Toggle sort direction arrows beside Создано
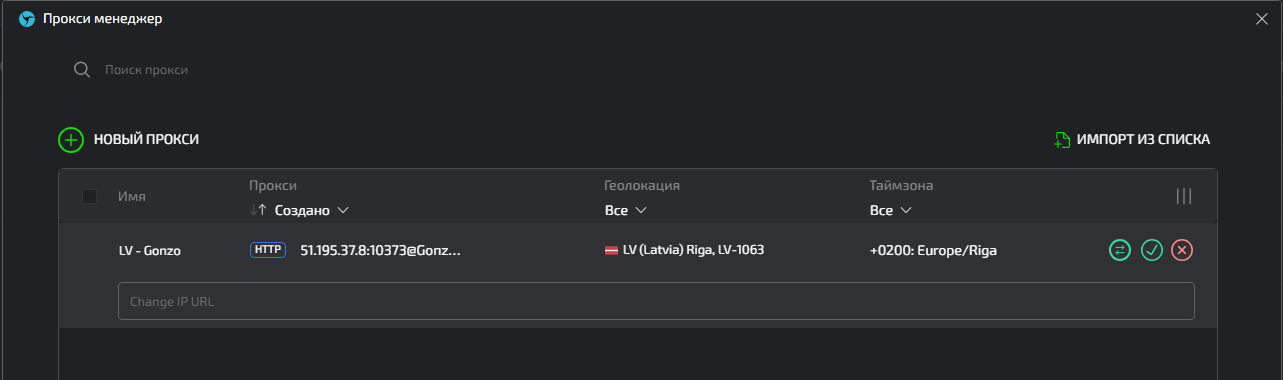Viewport: 1283px width, 380px height. 258,210
